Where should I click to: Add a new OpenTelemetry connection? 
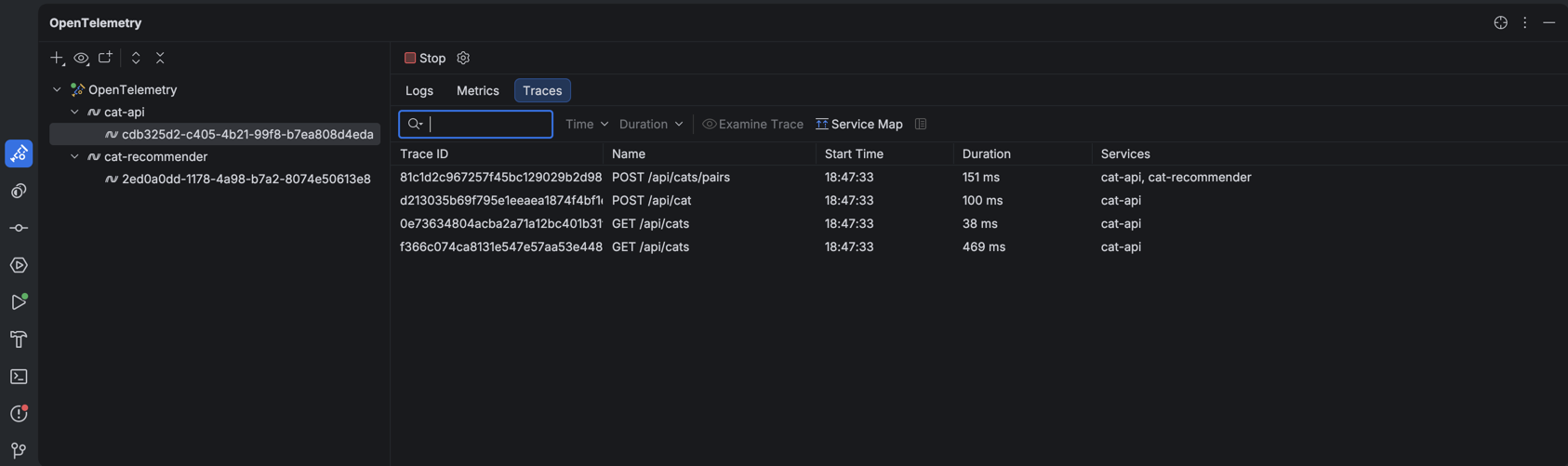click(57, 58)
